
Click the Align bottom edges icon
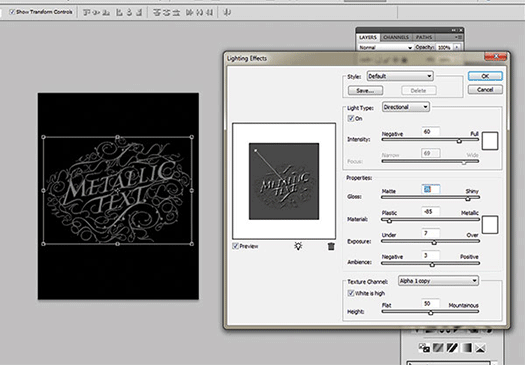pos(106,12)
